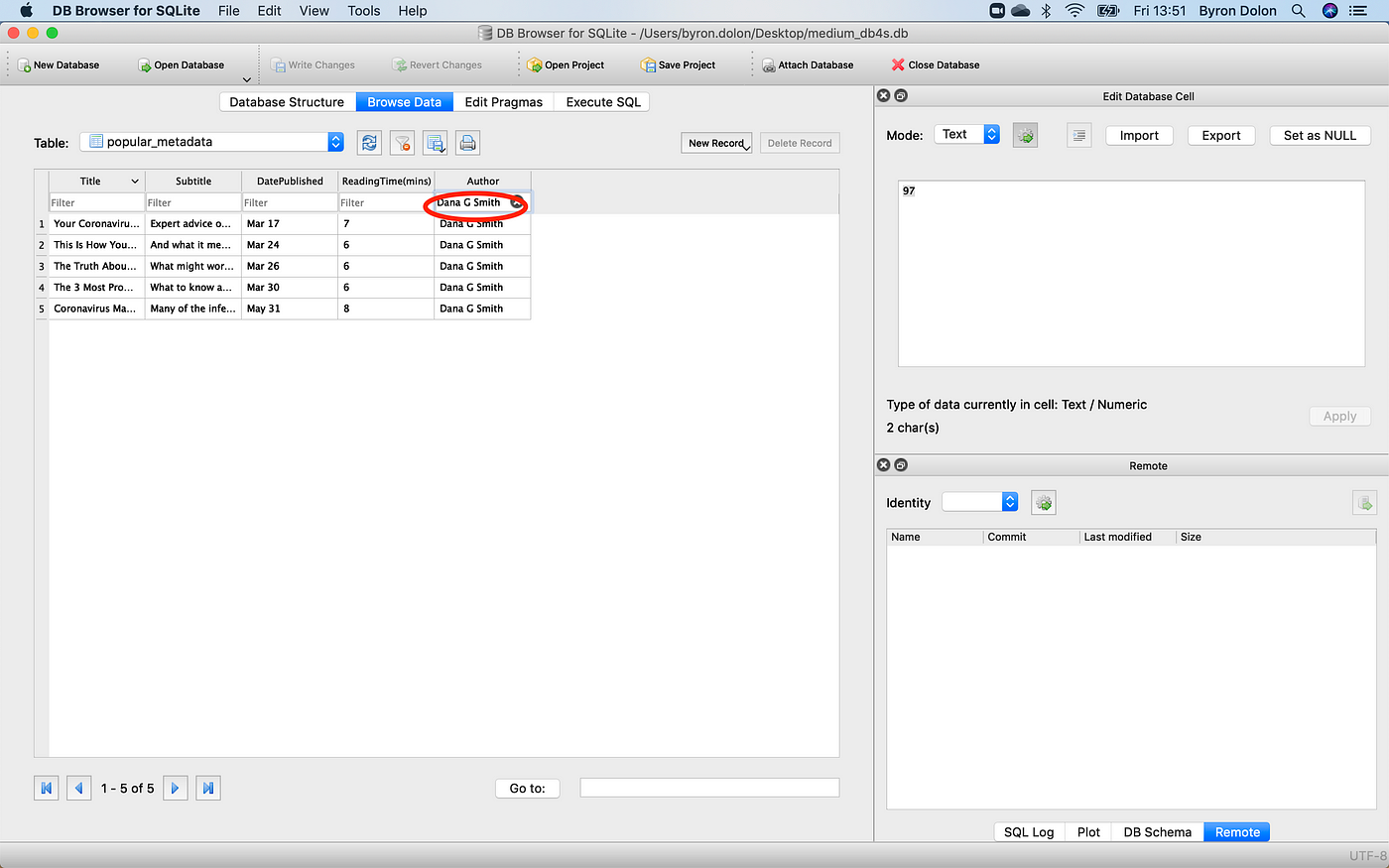
Task: Open the Mode Text dropdown
Action: point(966,134)
